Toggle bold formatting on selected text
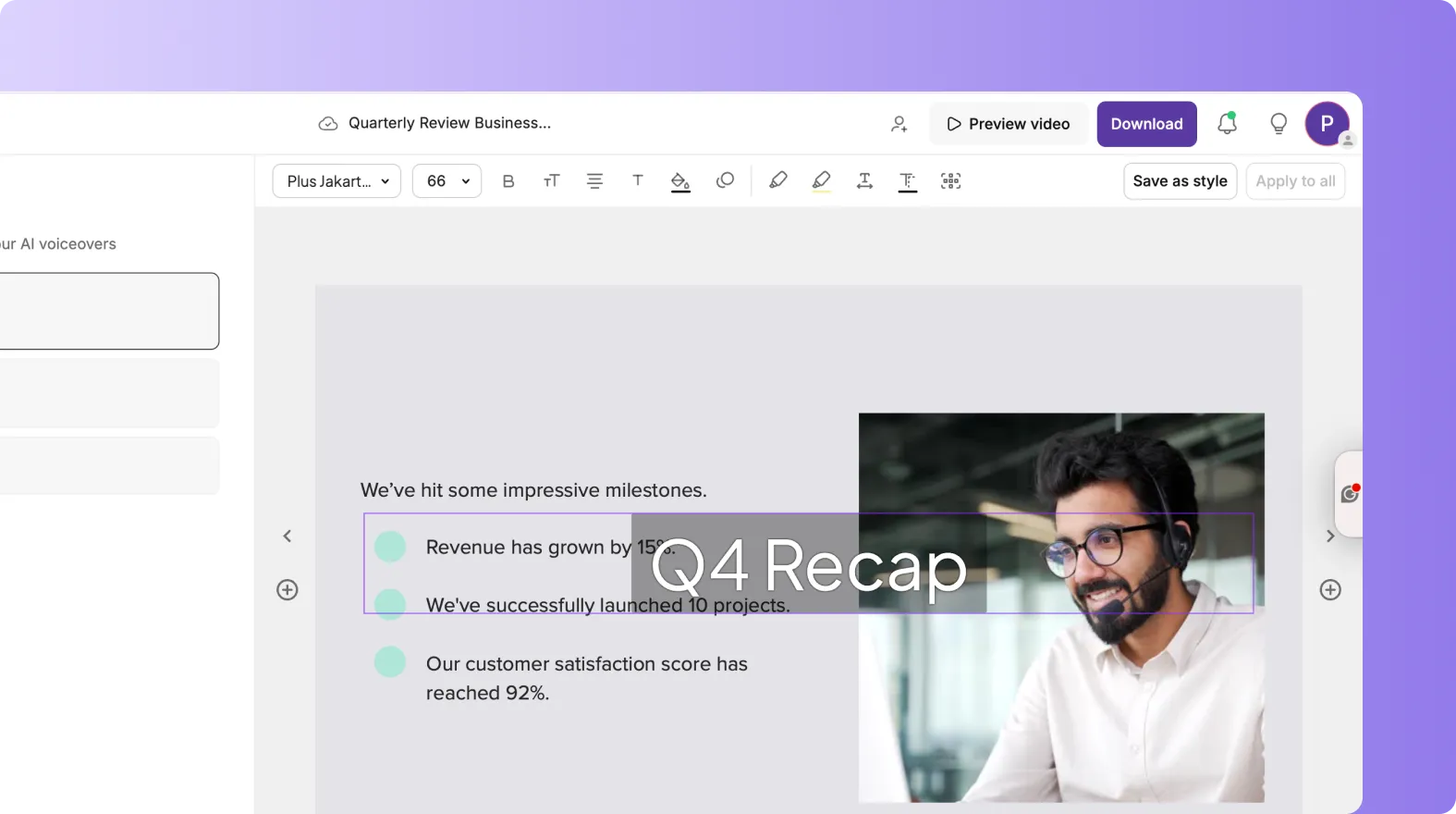 [x=508, y=181]
